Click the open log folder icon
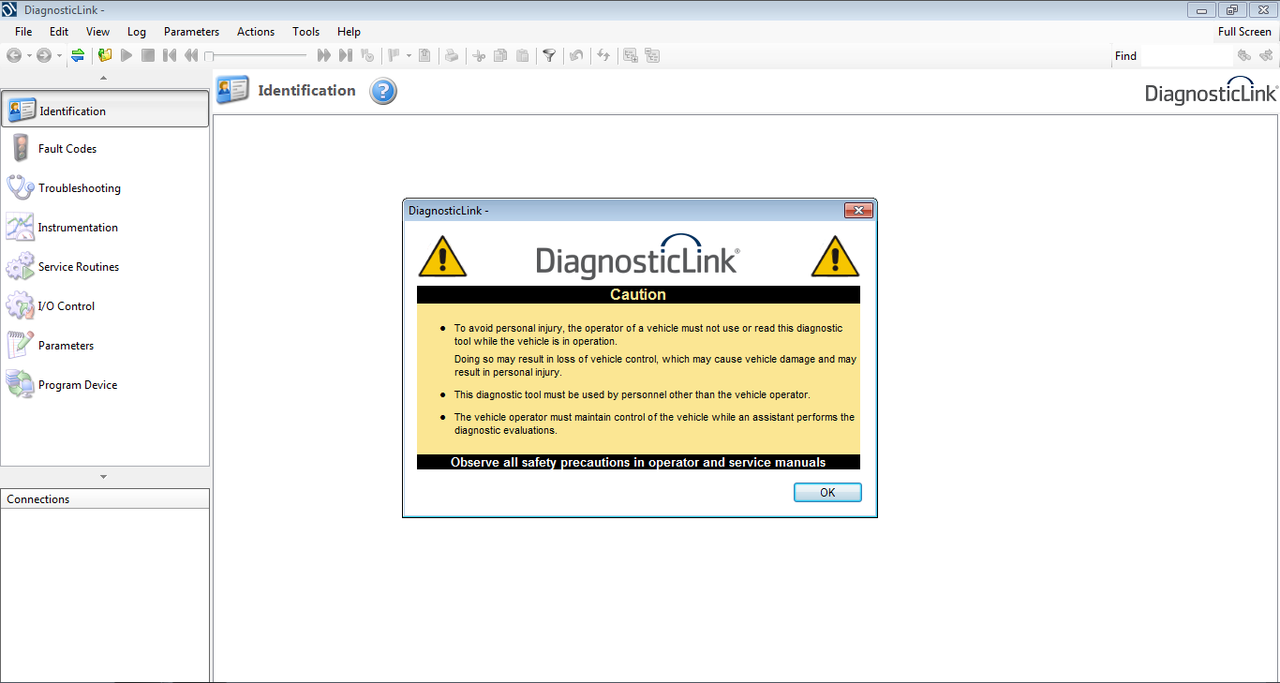Viewport: 1280px width, 683px height. tap(105, 56)
